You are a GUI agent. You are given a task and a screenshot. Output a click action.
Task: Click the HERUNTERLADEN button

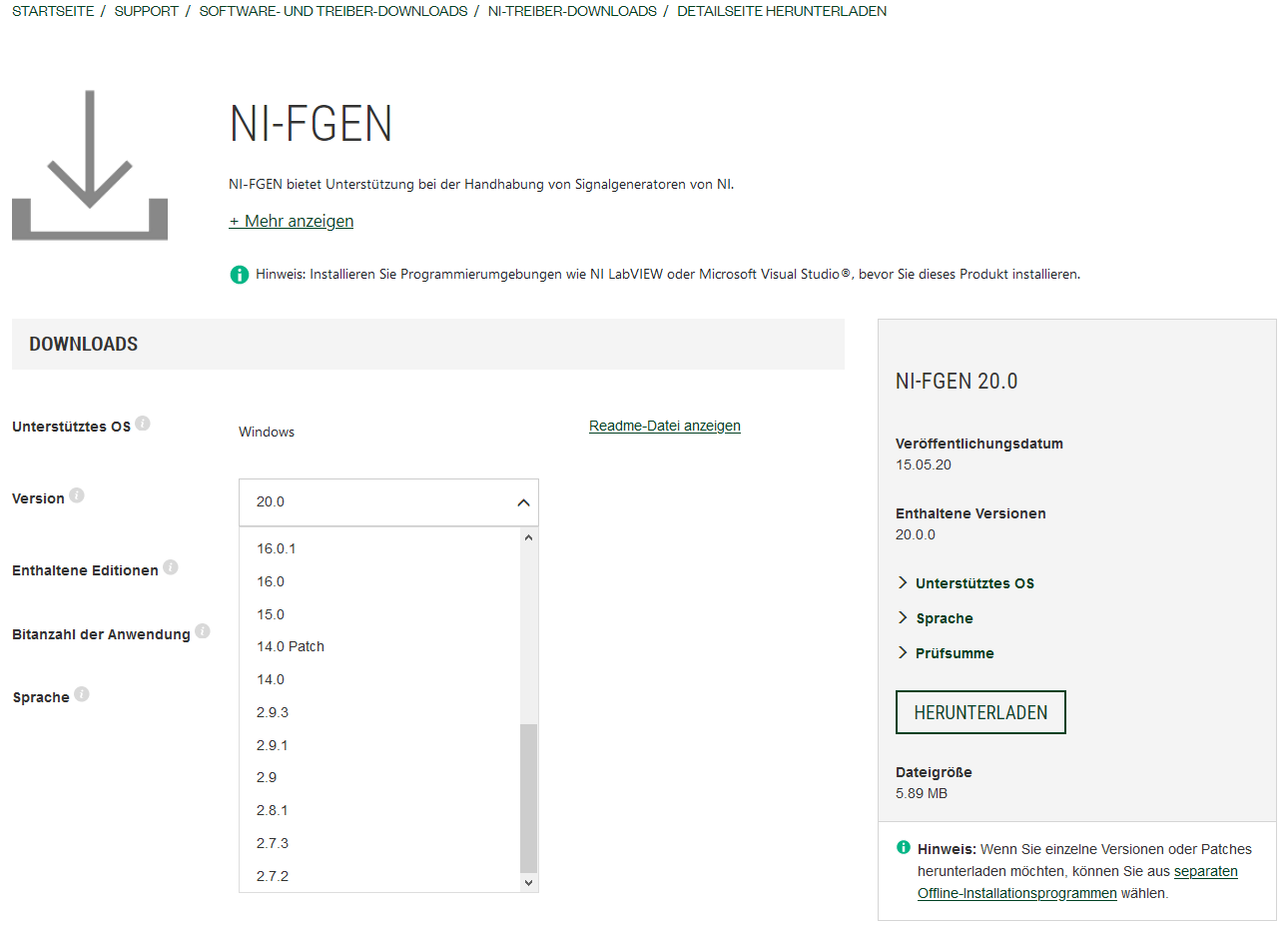pos(980,712)
